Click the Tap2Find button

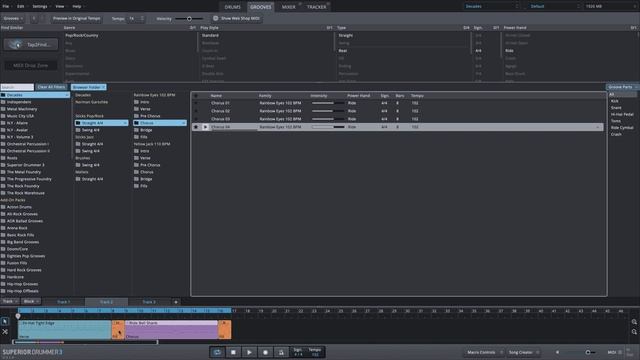point(31,44)
